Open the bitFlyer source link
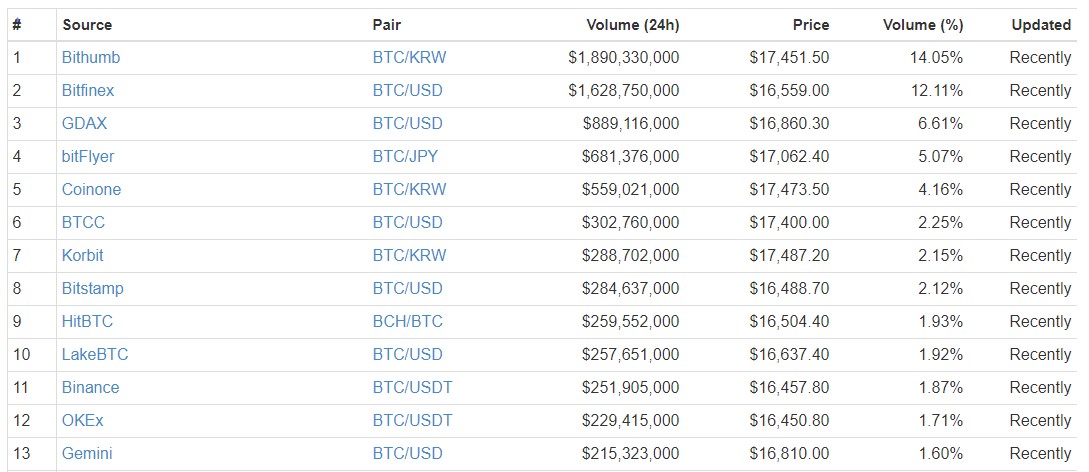The width and height of the screenshot is (1089, 472). (88, 157)
